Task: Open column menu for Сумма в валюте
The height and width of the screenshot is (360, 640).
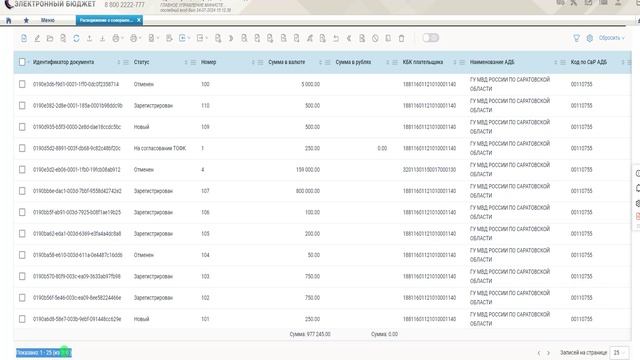Action: [328, 62]
